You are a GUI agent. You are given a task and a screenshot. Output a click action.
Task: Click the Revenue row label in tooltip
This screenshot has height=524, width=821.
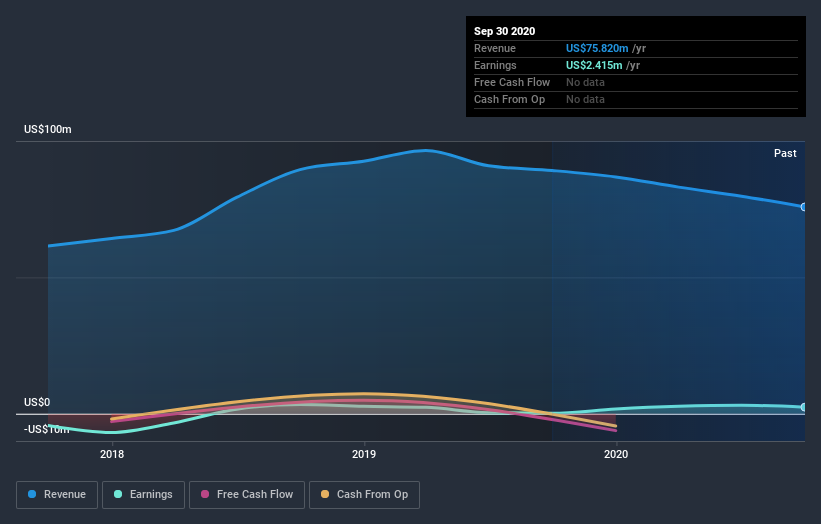[x=495, y=48]
